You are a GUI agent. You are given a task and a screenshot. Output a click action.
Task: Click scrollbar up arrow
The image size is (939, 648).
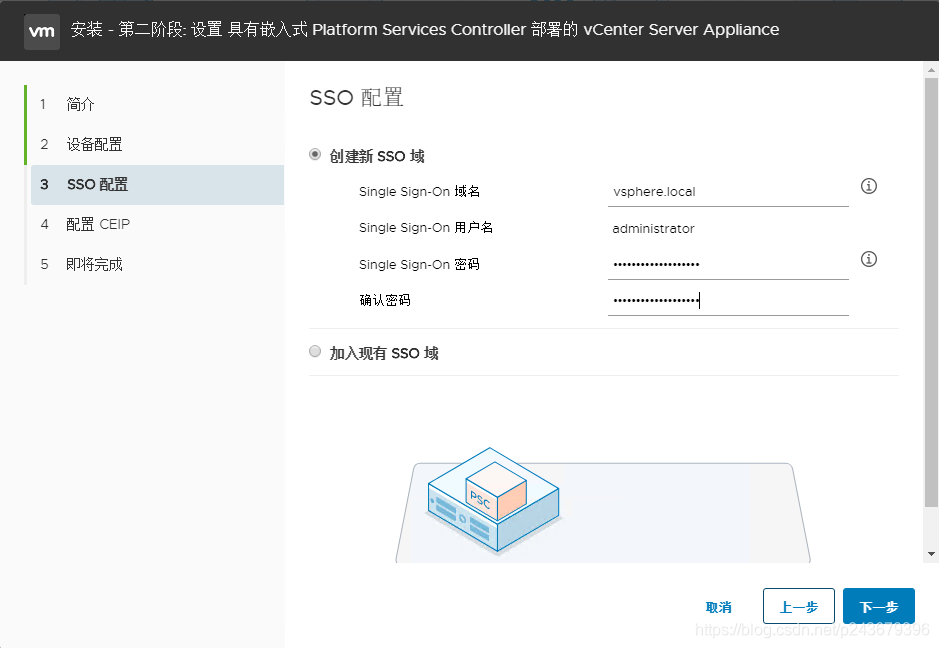[931, 70]
